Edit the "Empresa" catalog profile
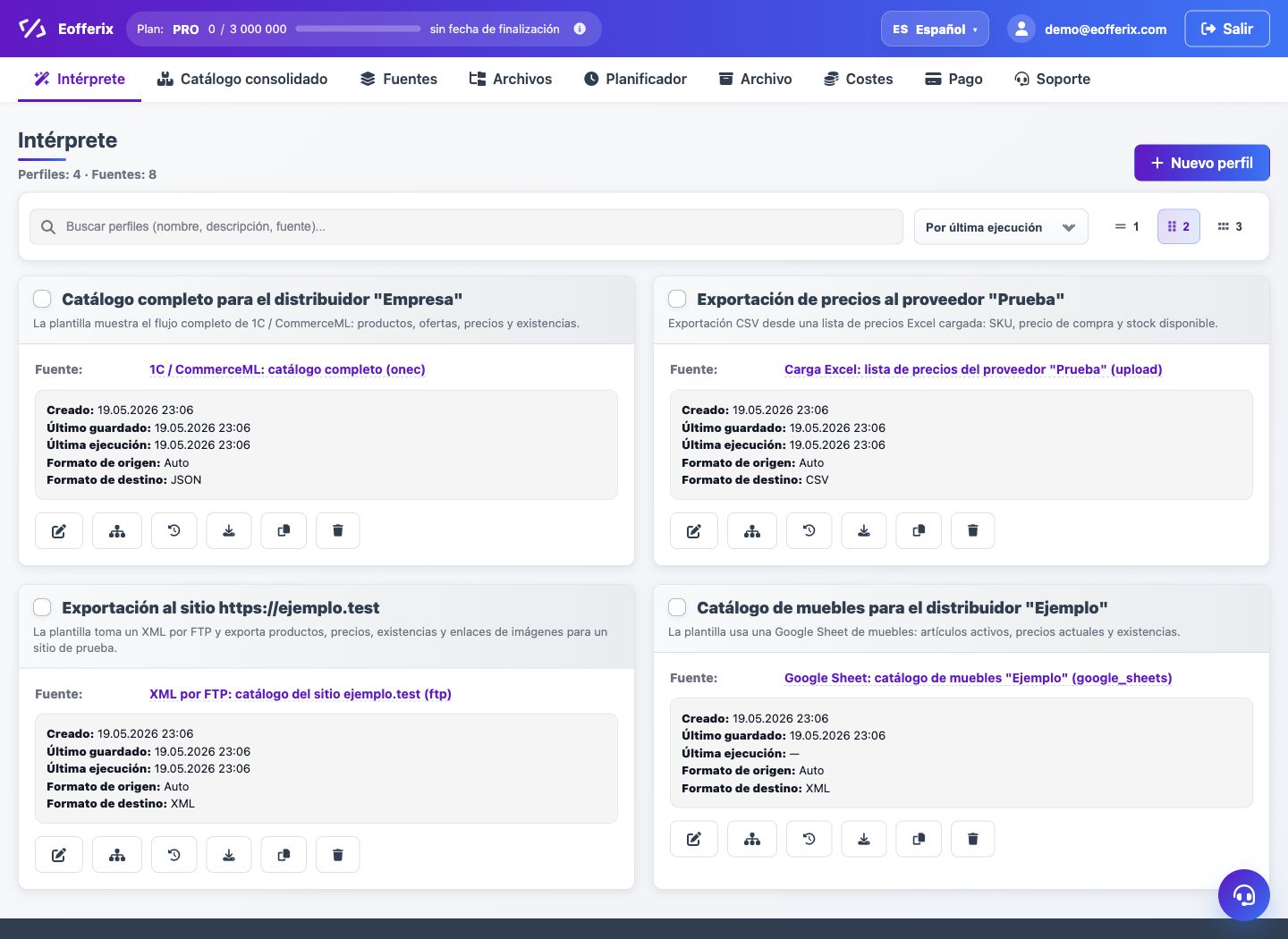Viewport: 1288px width, 939px height. 59,530
